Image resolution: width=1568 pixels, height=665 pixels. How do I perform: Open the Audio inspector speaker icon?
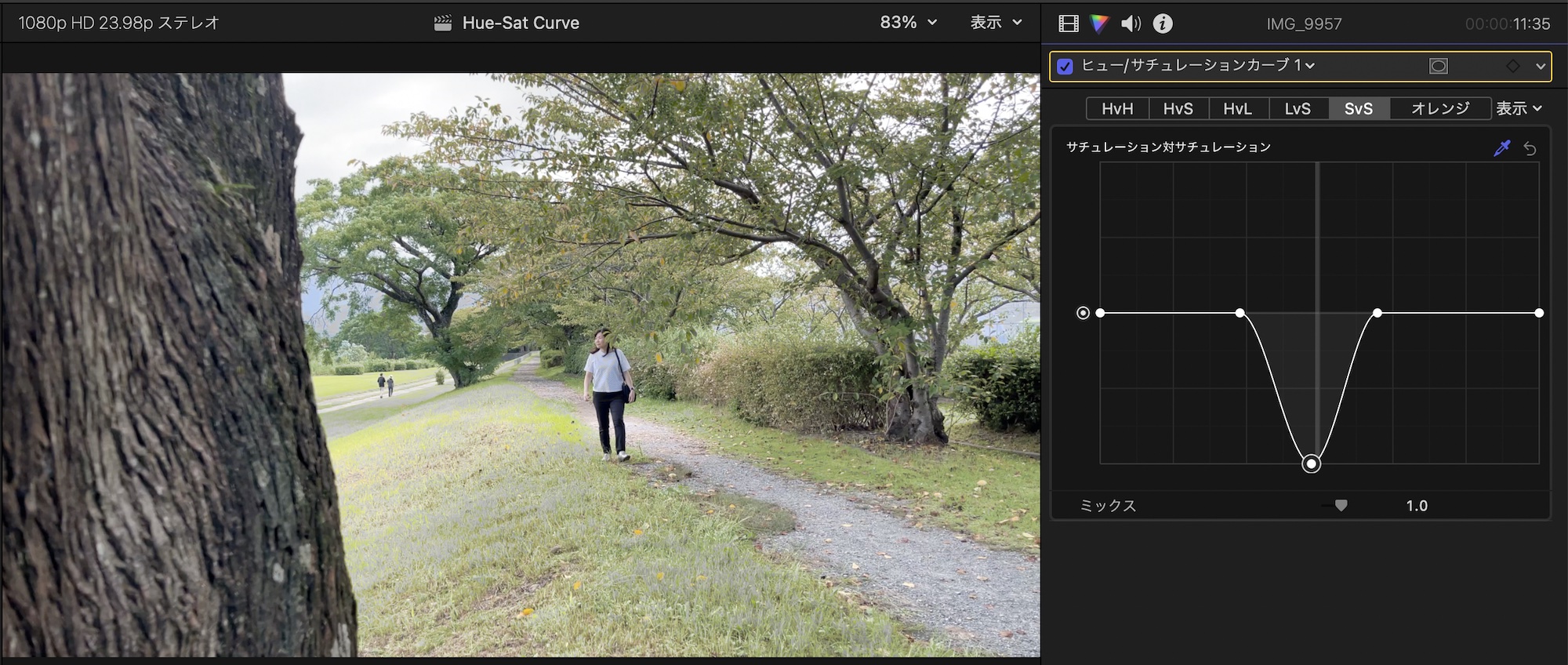point(1131,24)
